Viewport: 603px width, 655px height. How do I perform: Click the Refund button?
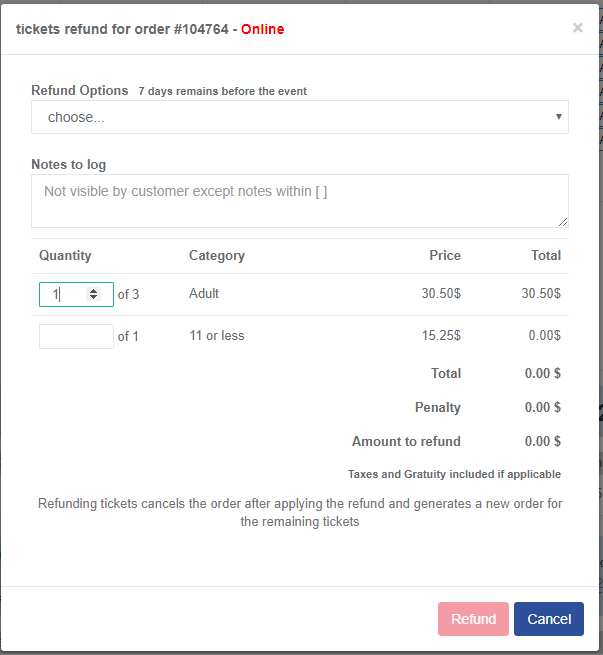coord(473,619)
